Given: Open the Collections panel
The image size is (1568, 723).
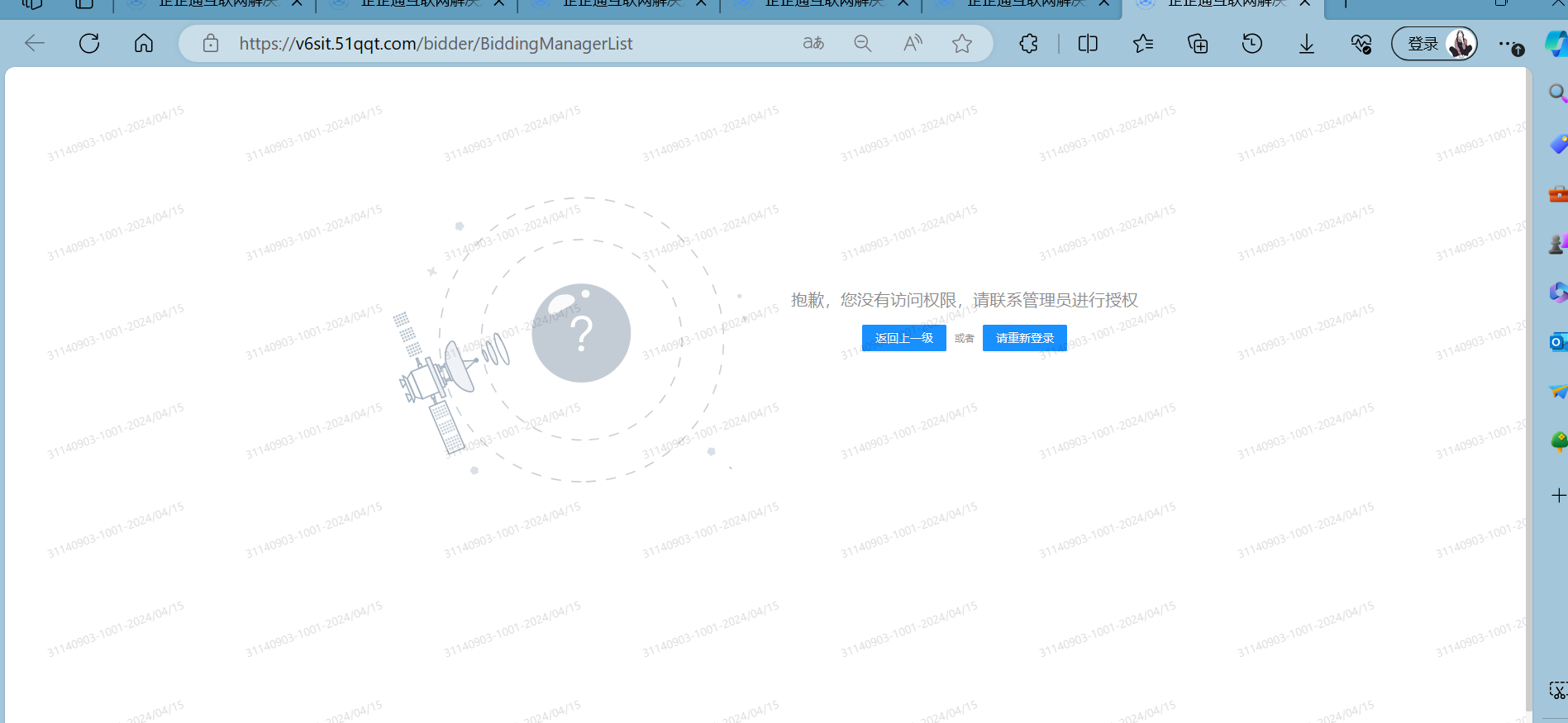Looking at the screenshot, I should point(1198,43).
